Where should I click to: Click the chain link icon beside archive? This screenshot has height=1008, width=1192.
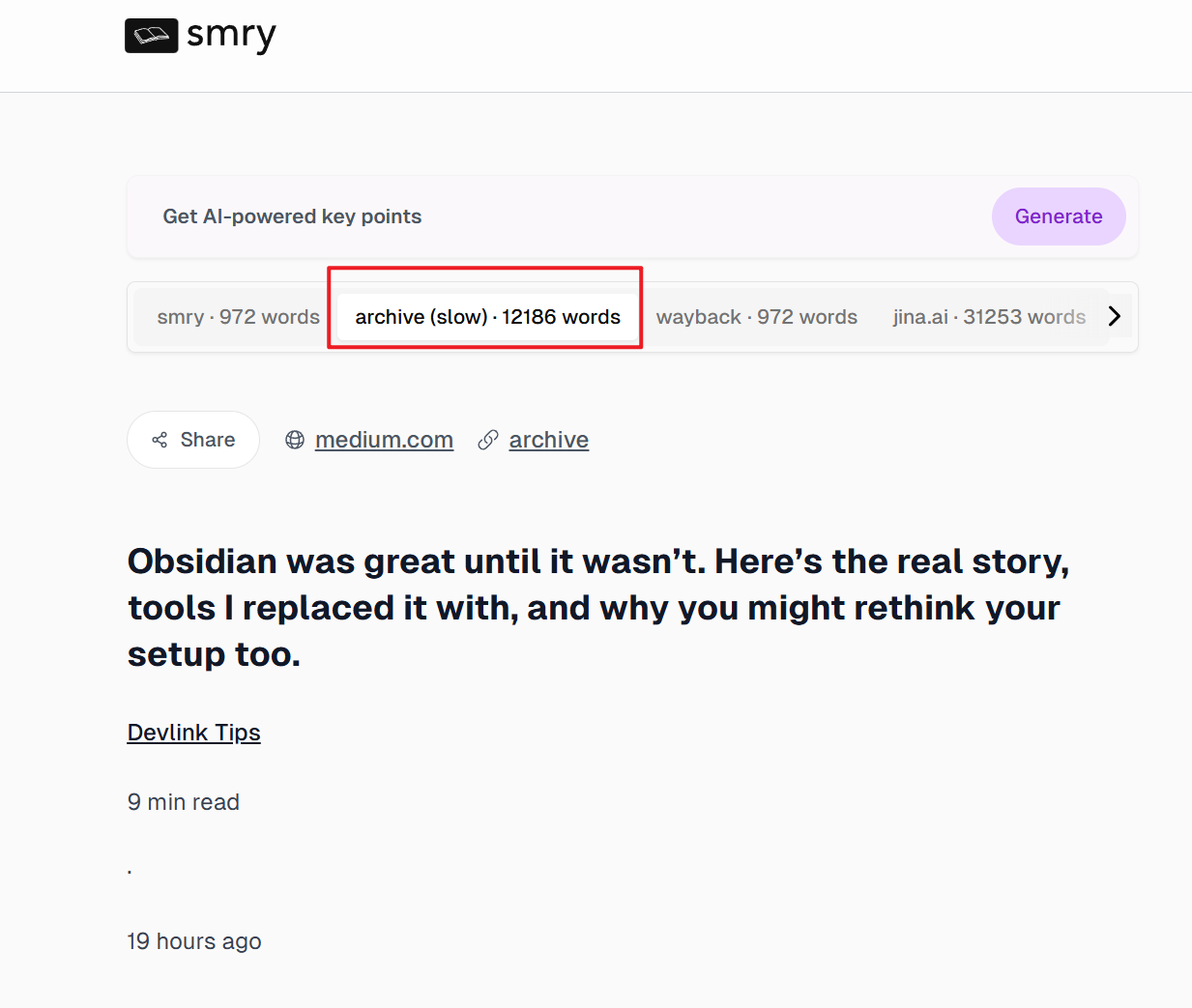[x=488, y=440]
